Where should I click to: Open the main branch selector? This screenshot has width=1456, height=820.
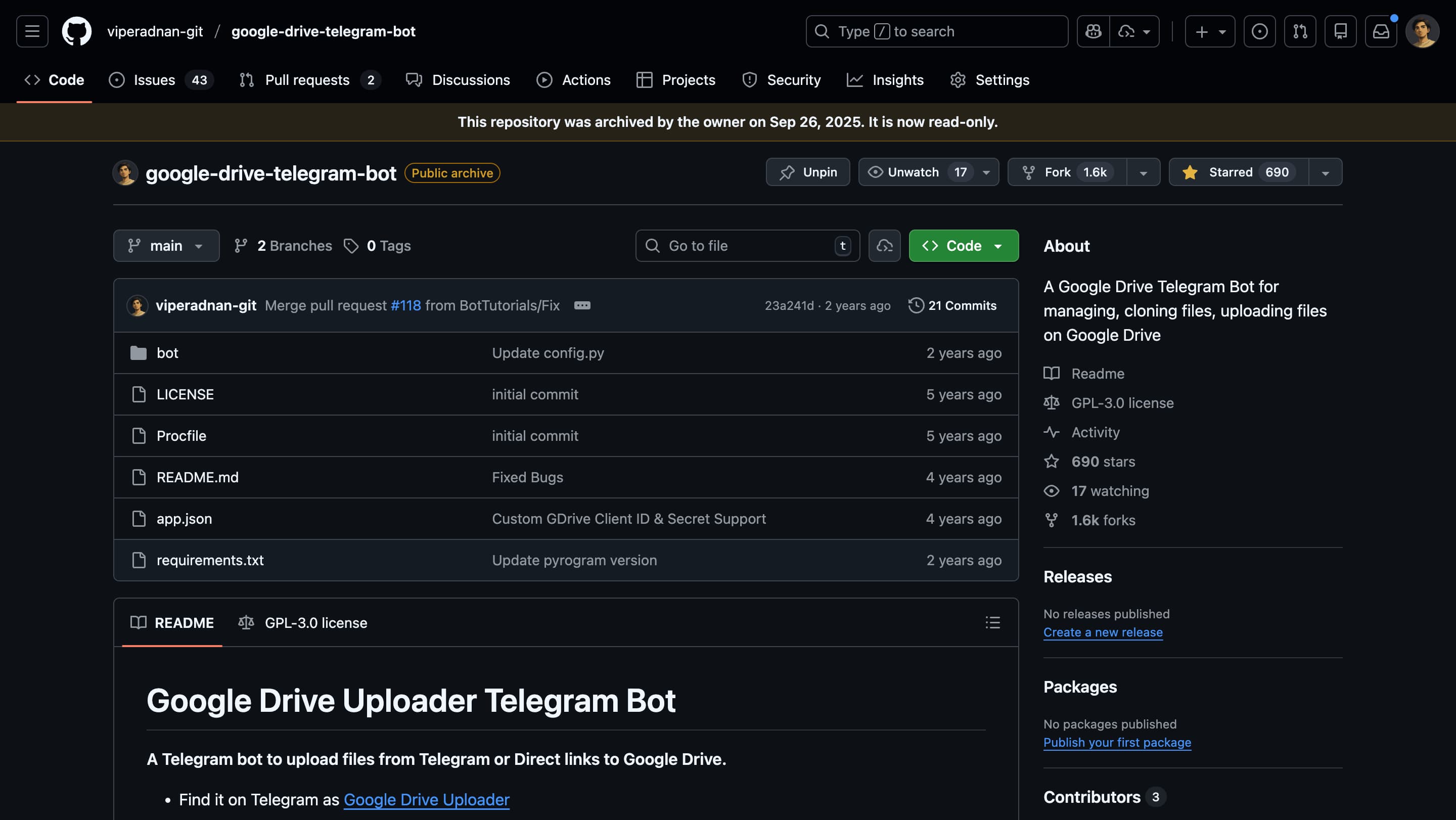pyautogui.click(x=166, y=245)
